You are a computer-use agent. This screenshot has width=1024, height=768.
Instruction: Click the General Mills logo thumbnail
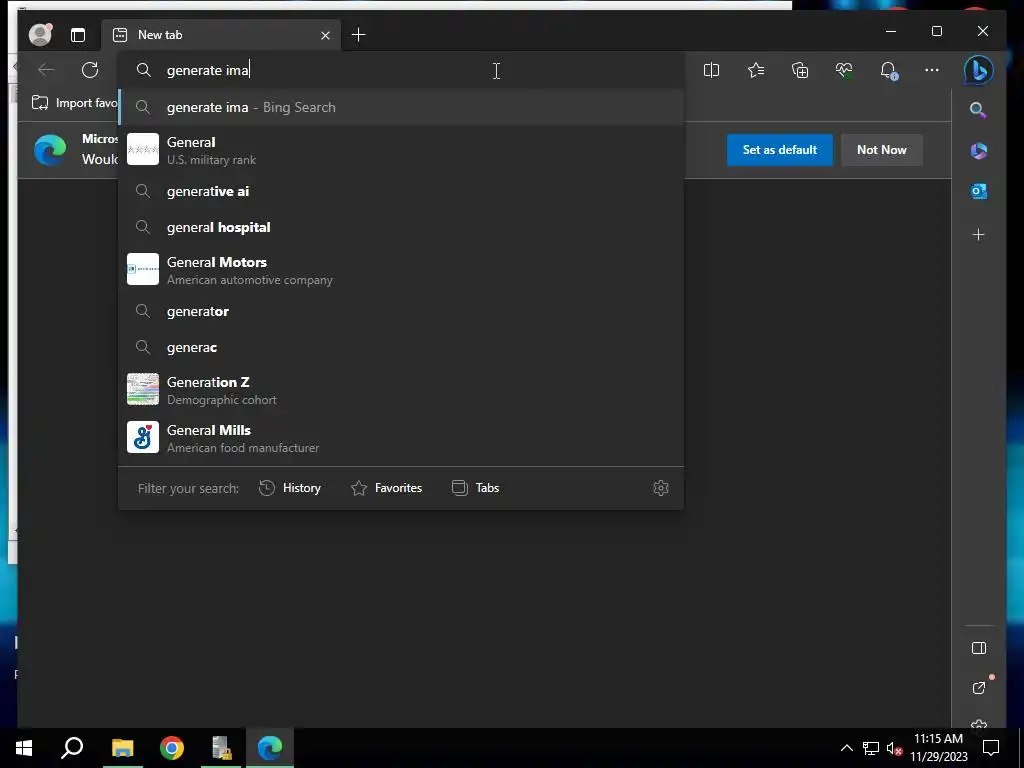pyautogui.click(x=142, y=437)
